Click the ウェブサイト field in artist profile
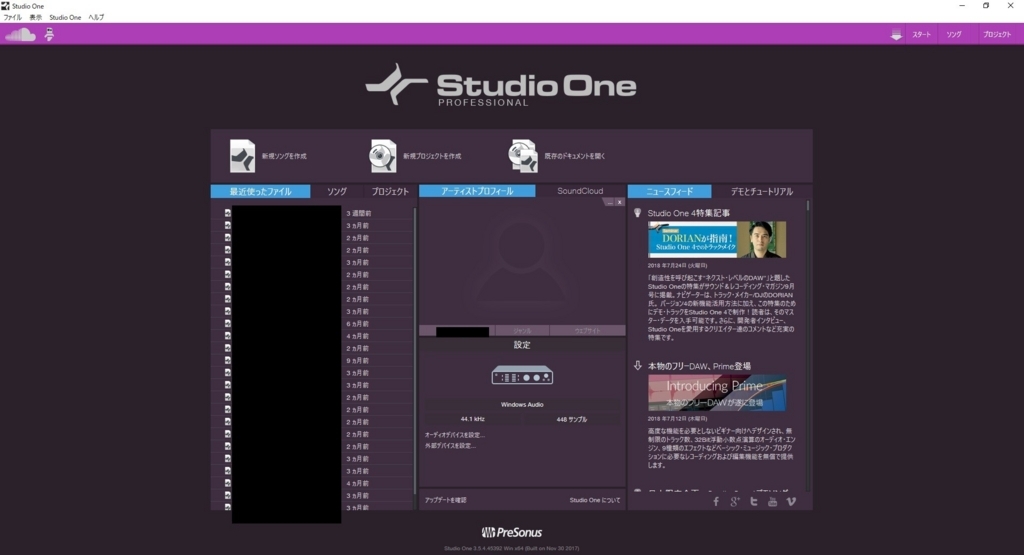 point(587,331)
